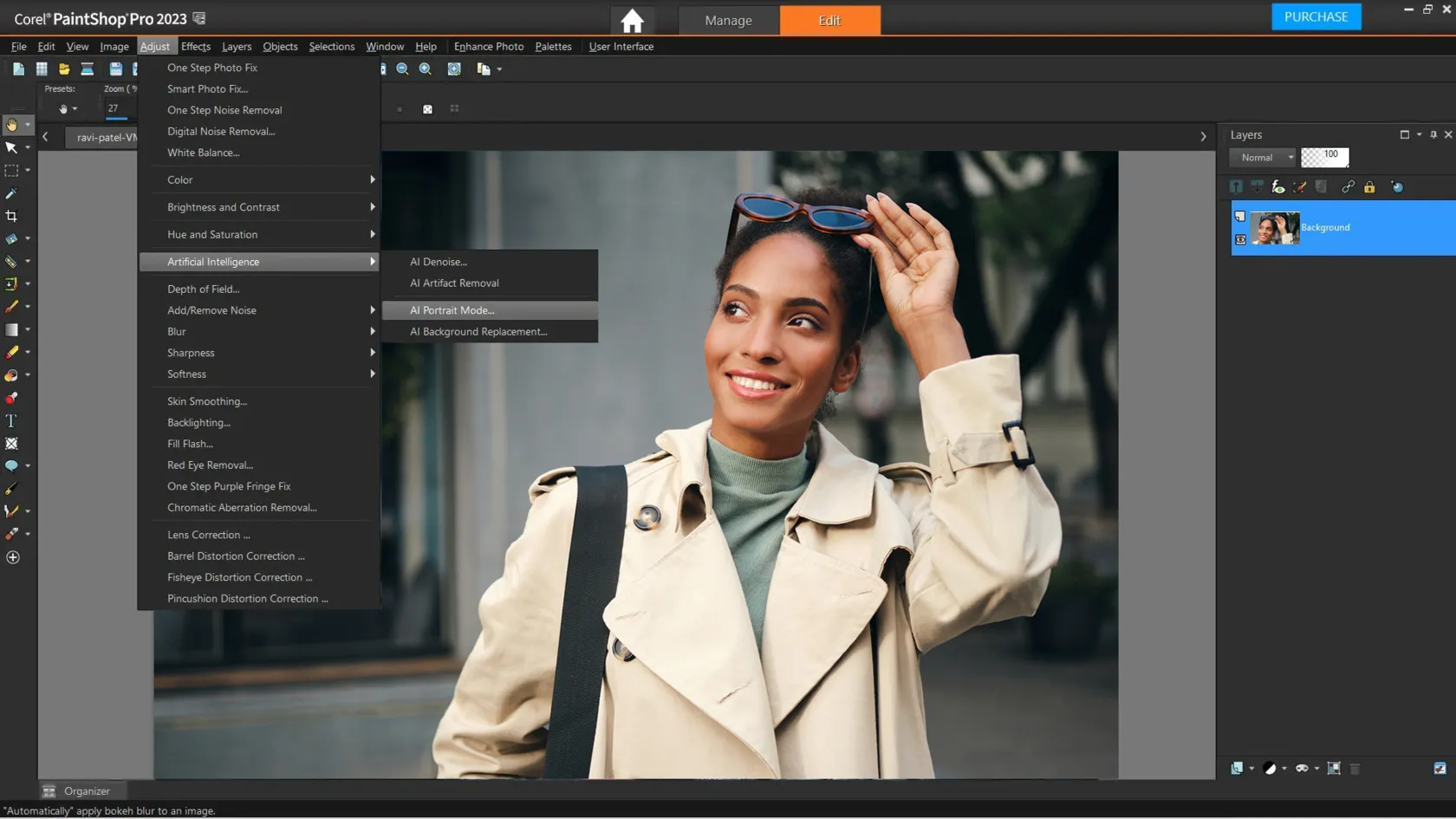
Task: Select the Flood Fill bucket tool
Action: 11,375
